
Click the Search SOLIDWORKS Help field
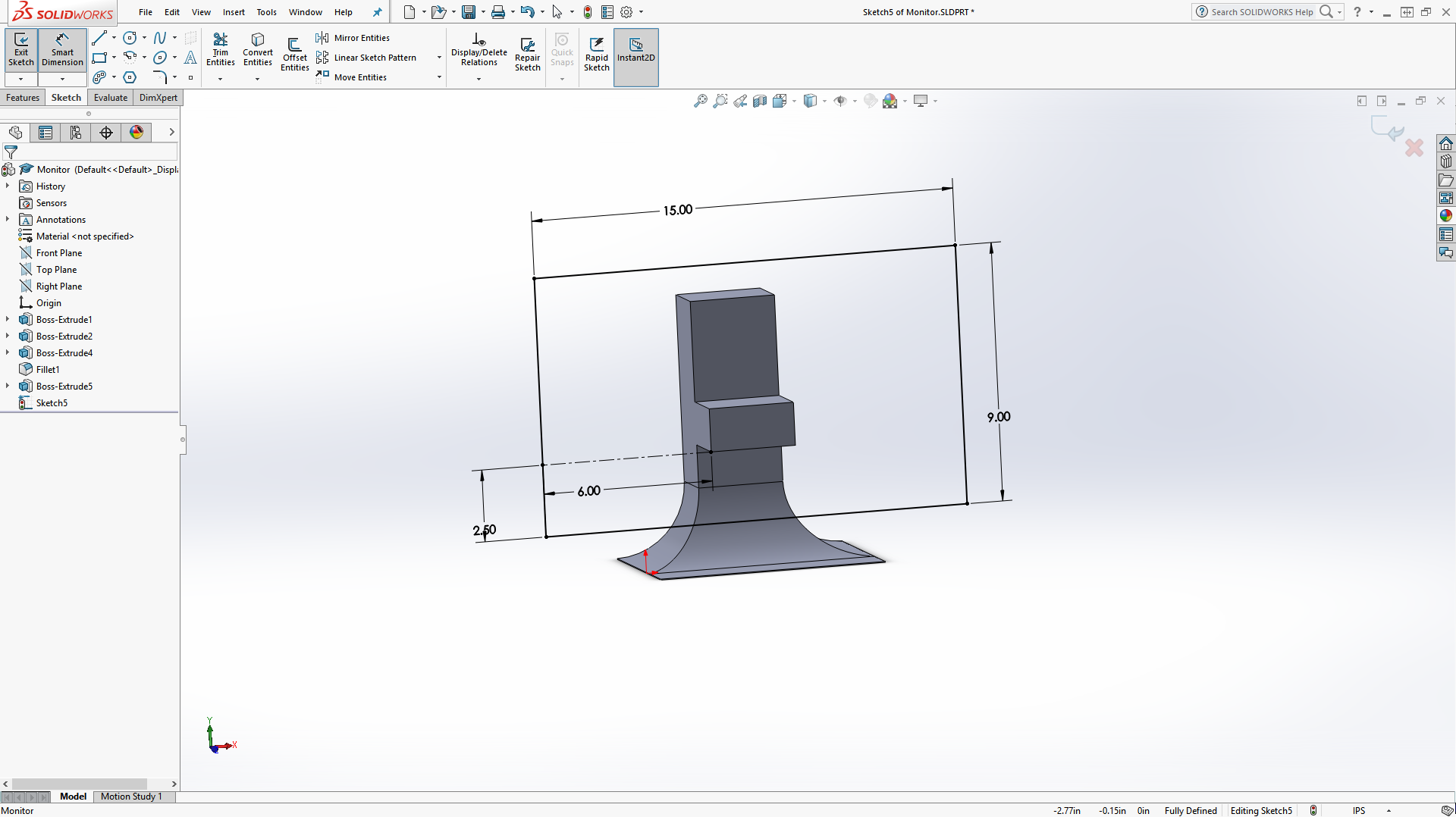(x=1261, y=12)
